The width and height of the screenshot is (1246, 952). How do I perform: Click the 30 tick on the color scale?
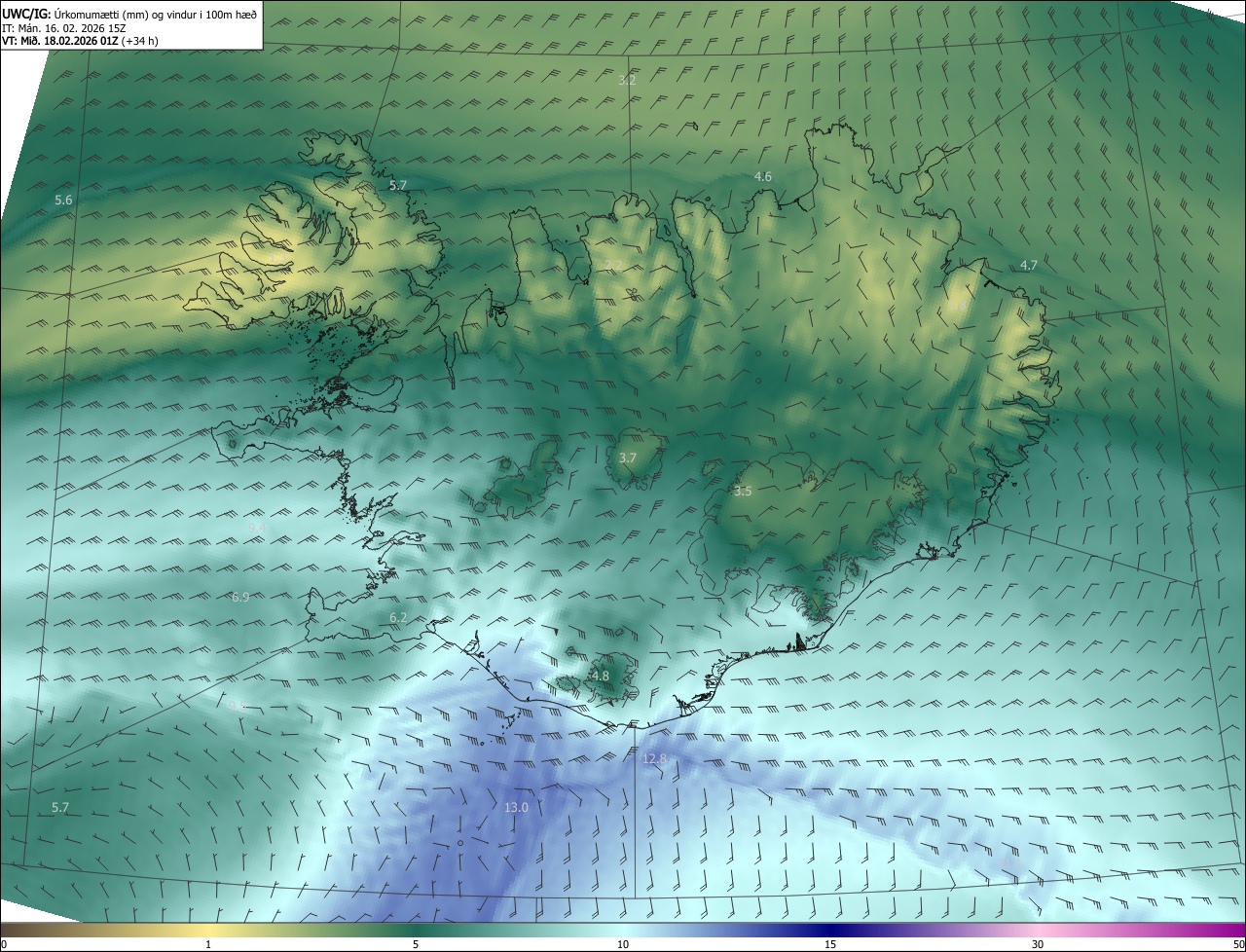coord(1038,944)
